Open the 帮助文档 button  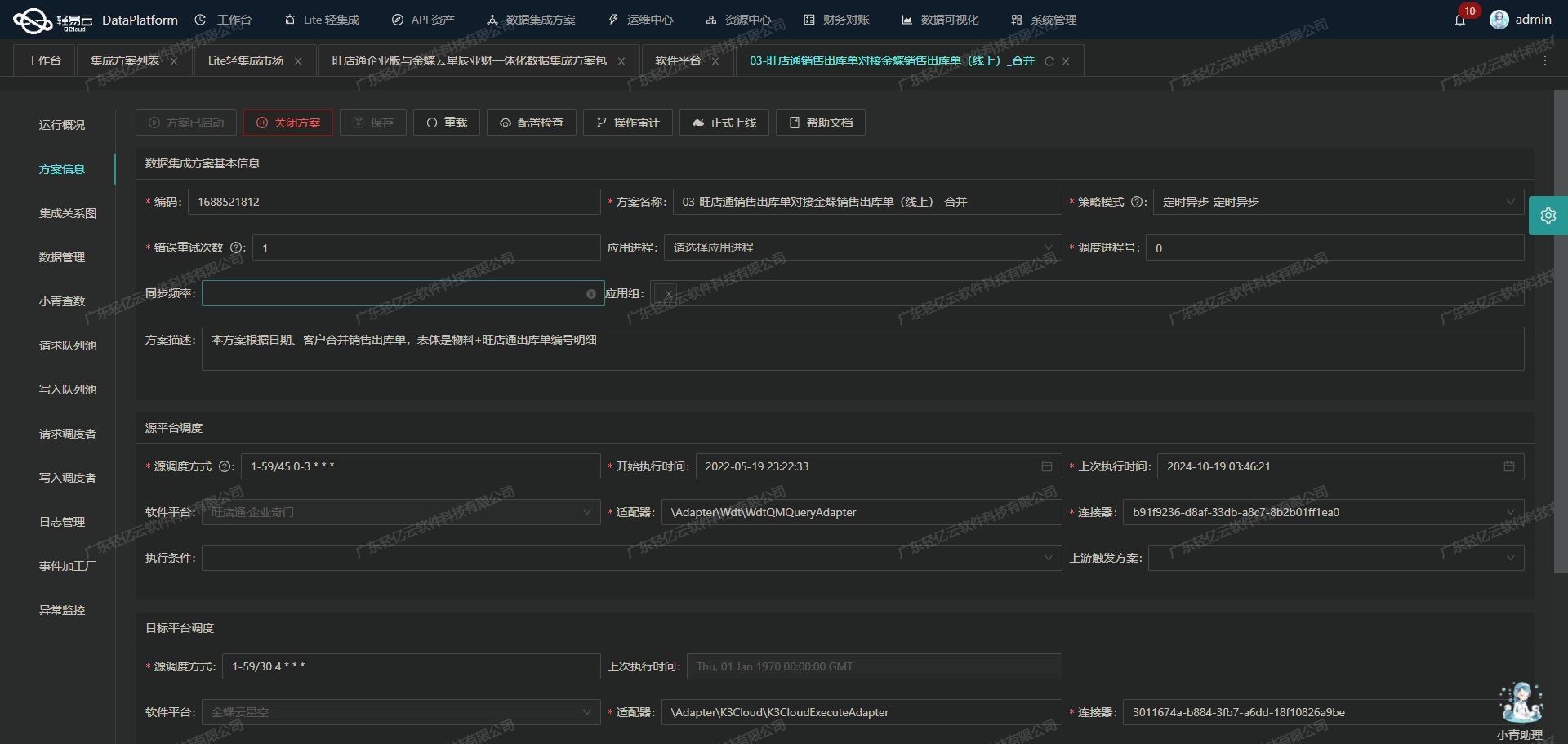point(821,123)
